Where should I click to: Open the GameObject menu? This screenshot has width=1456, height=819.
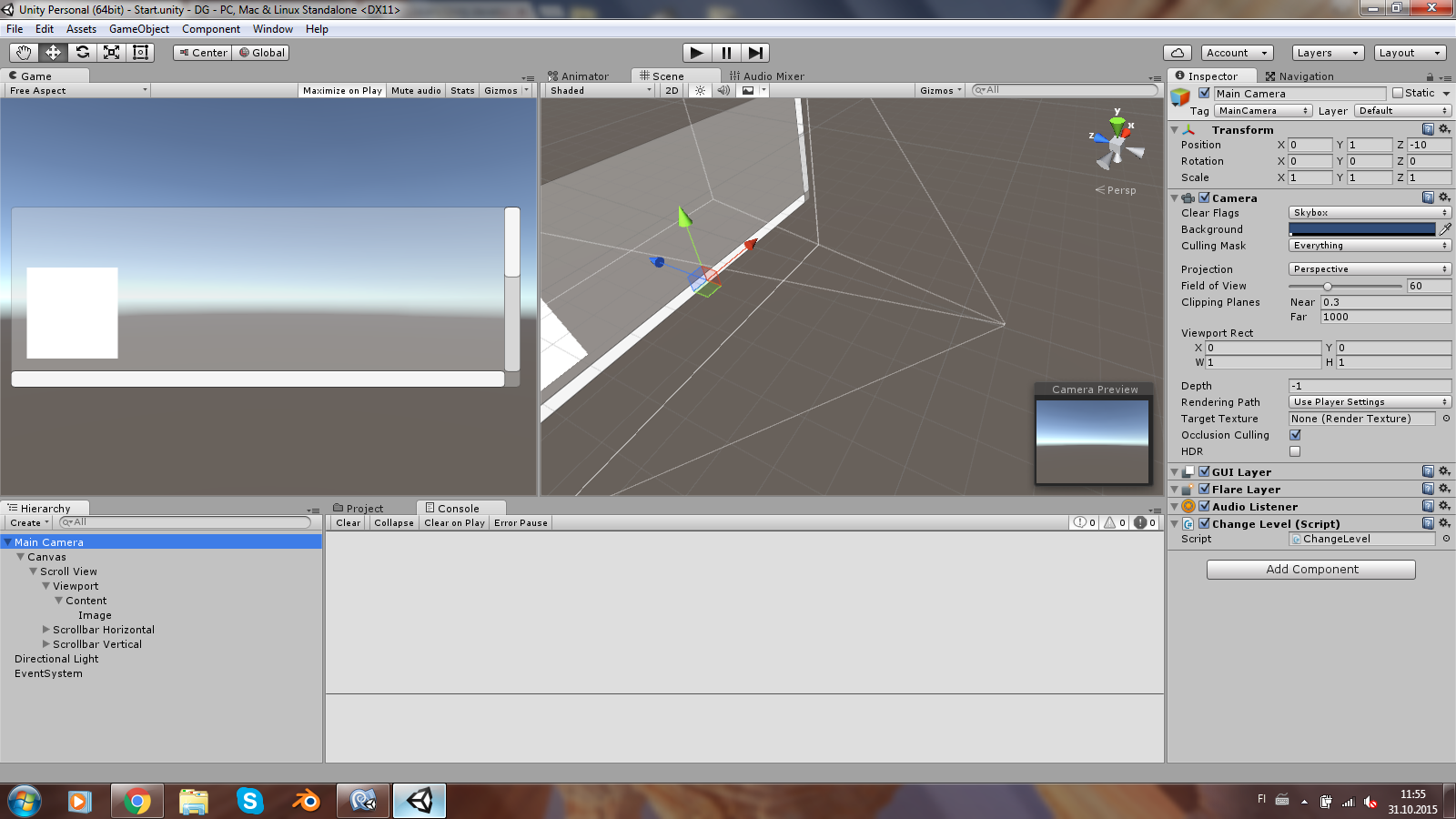(x=138, y=29)
